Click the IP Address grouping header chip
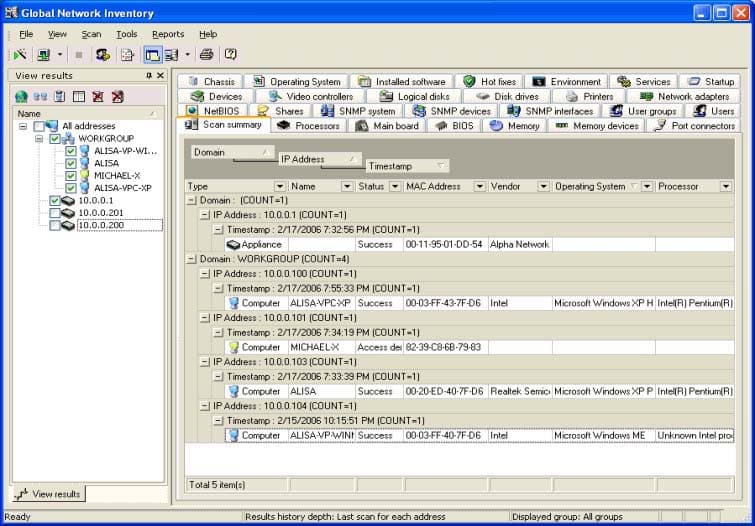The width and height of the screenshot is (755, 526). pos(320,159)
